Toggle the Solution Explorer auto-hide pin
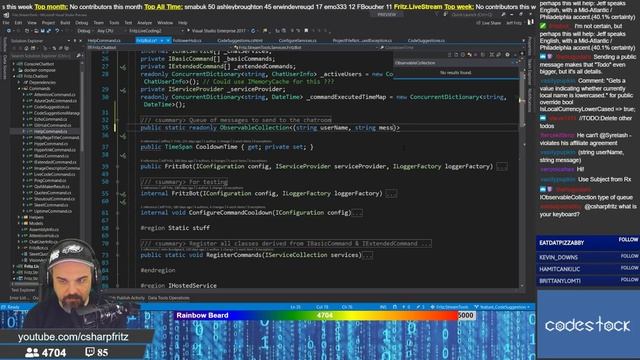 click(75, 41)
